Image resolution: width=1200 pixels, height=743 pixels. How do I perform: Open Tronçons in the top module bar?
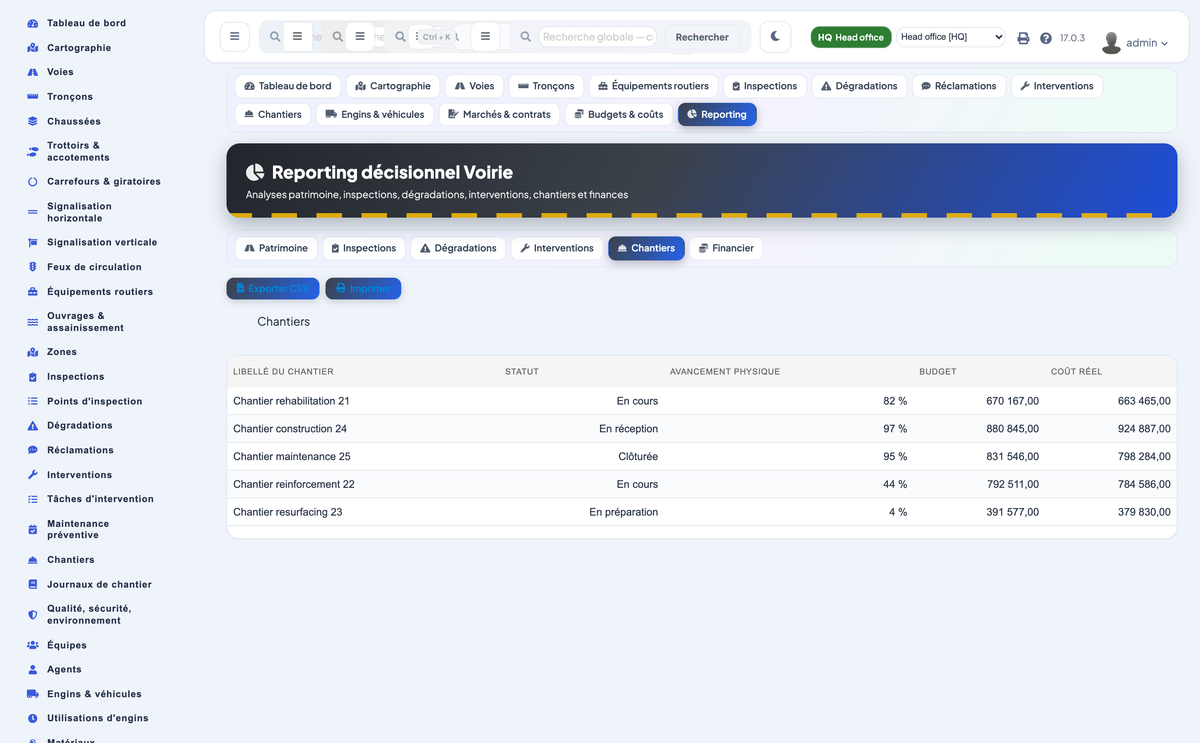coord(546,86)
